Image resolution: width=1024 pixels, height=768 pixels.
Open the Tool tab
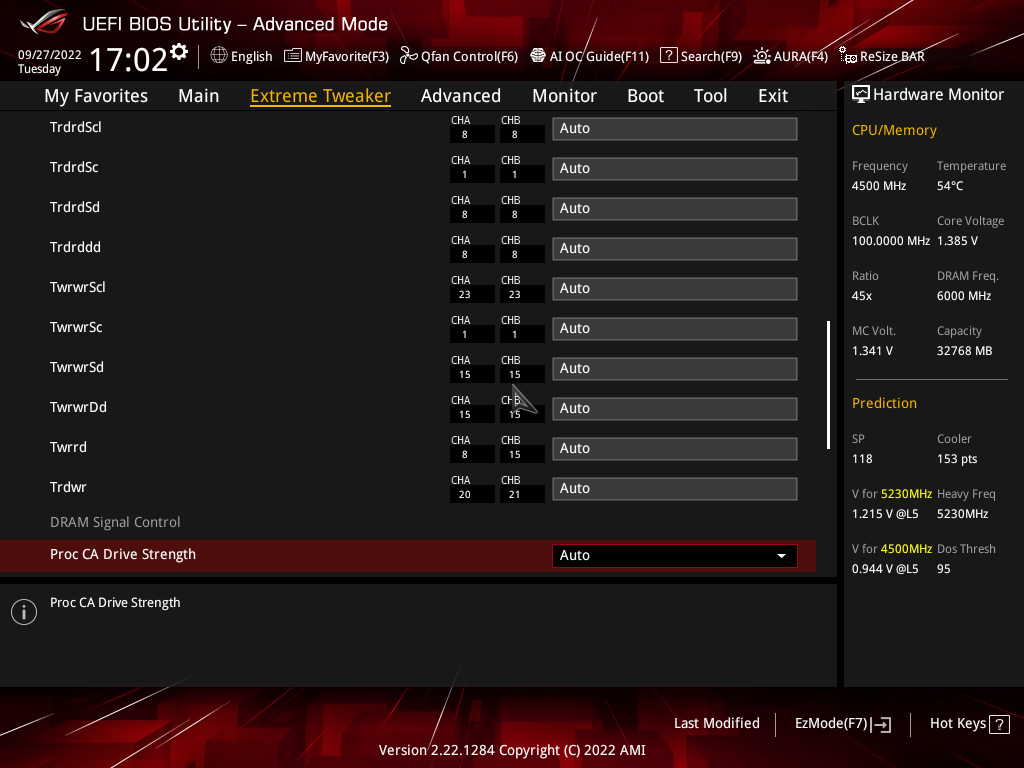tap(711, 96)
